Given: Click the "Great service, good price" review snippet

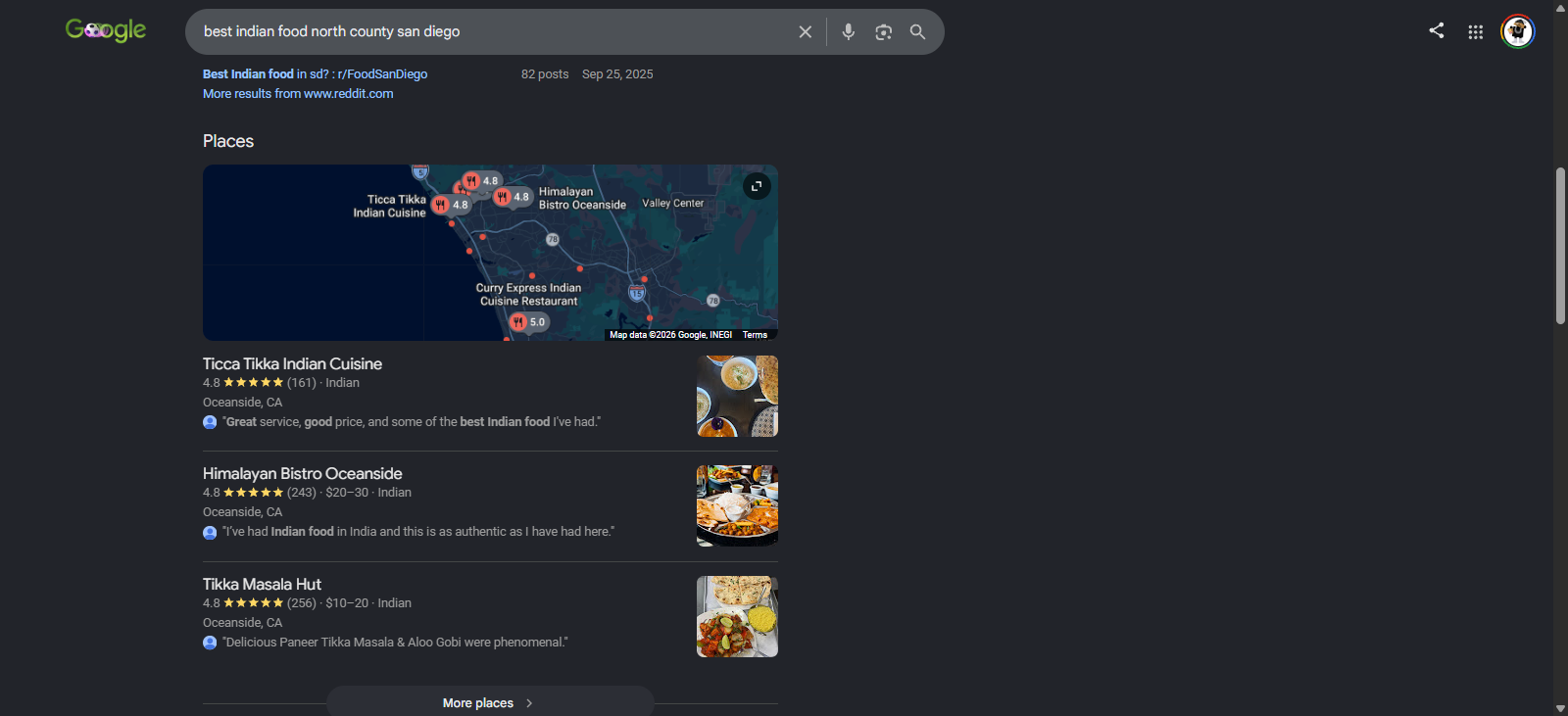Looking at the screenshot, I should (412, 422).
